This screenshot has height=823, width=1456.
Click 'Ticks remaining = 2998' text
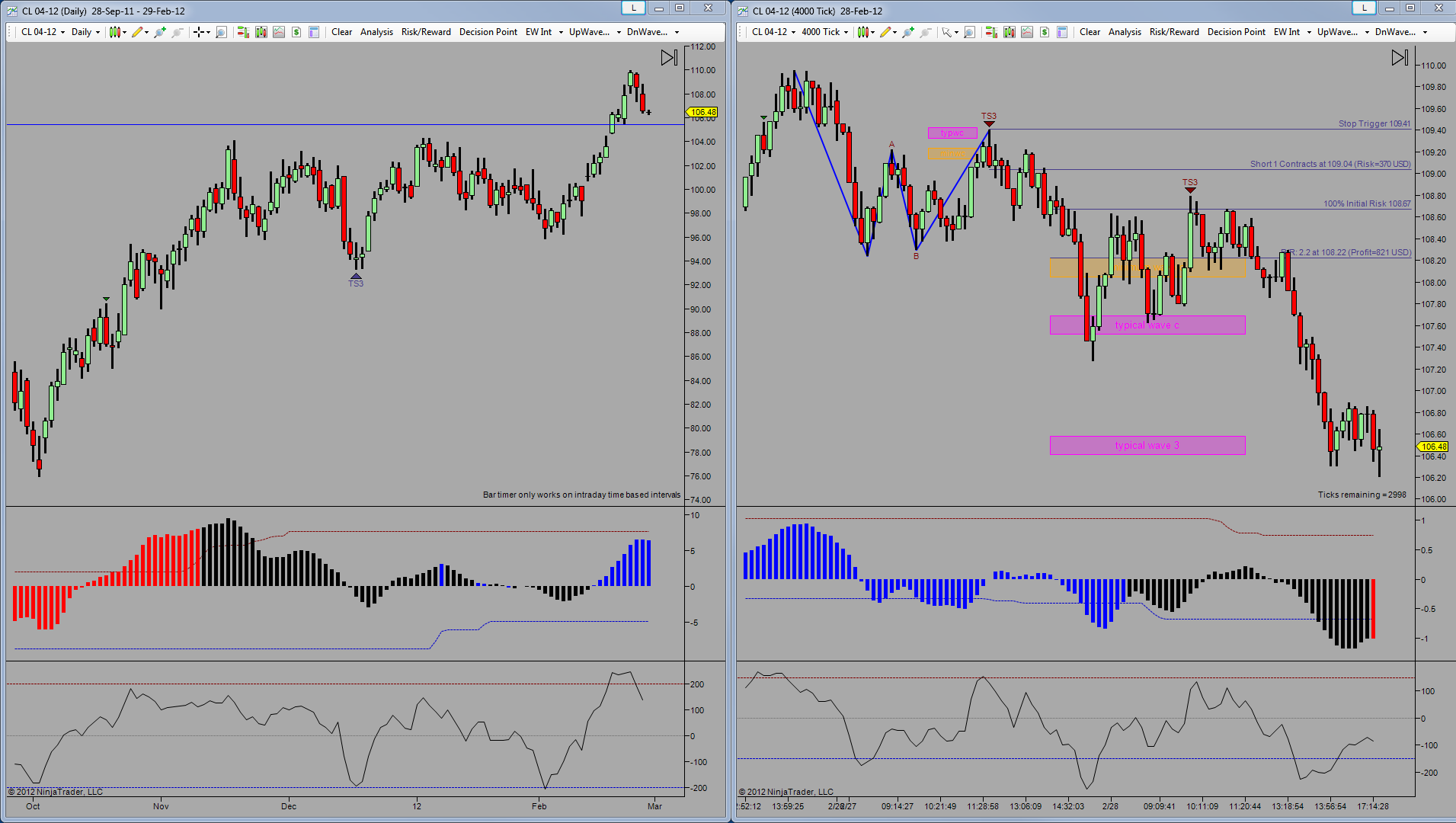click(1362, 495)
